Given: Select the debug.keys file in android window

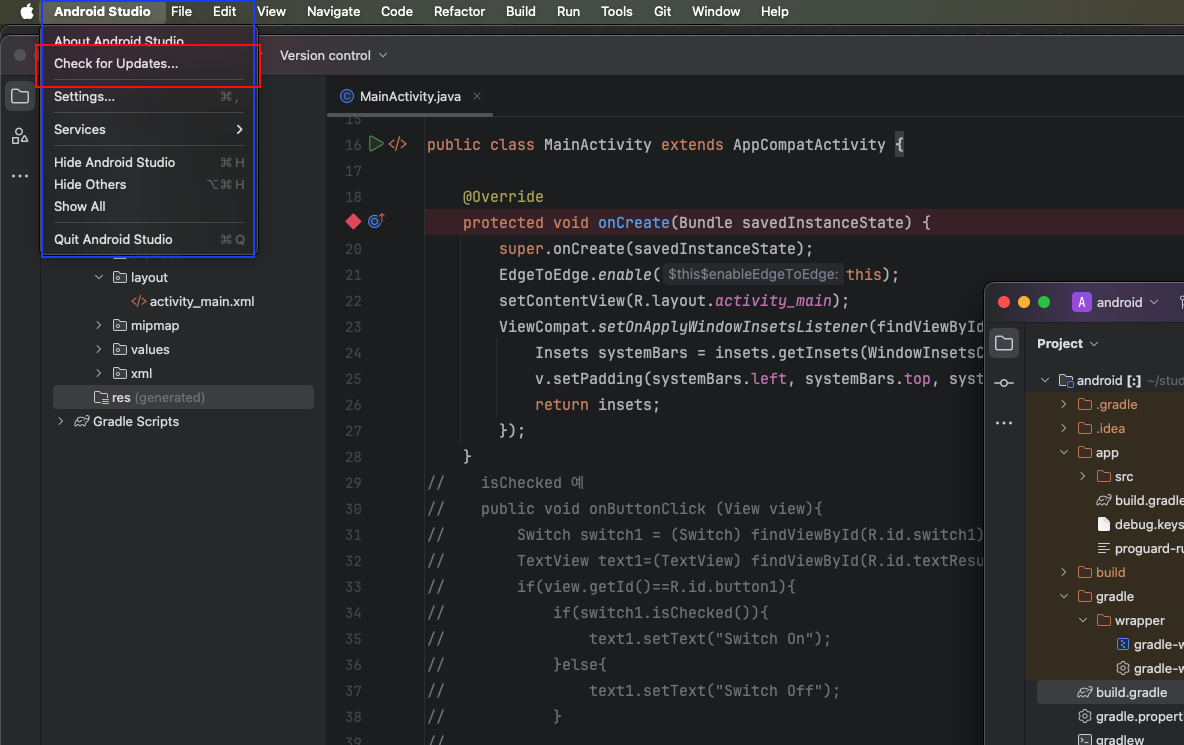Looking at the screenshot, I should coord(1139,525).
